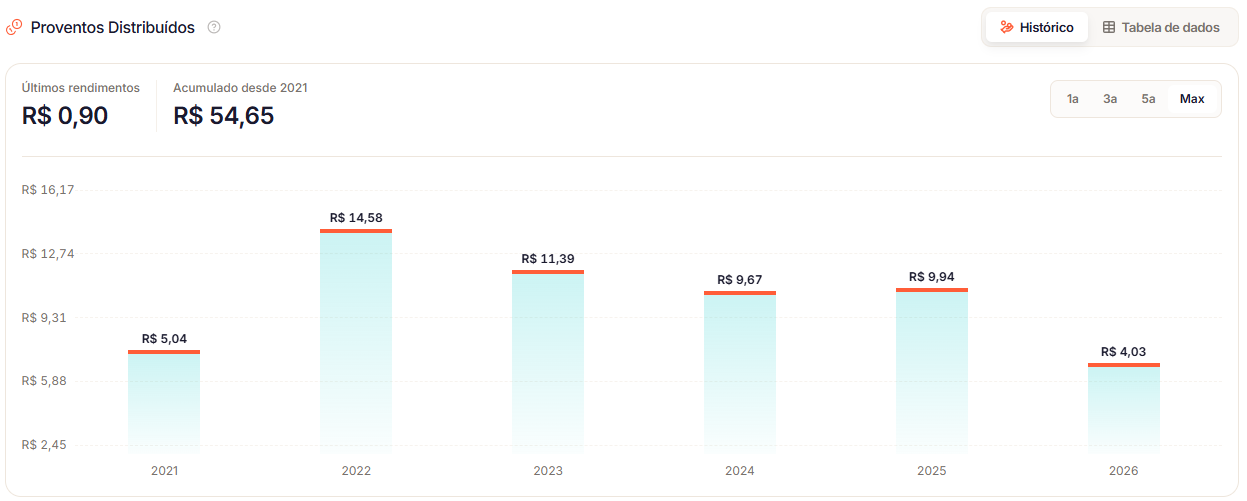1247x501 pixels.
Task: Click the 2021 bar showing R$ 5,04
Action: coord(164,401)
